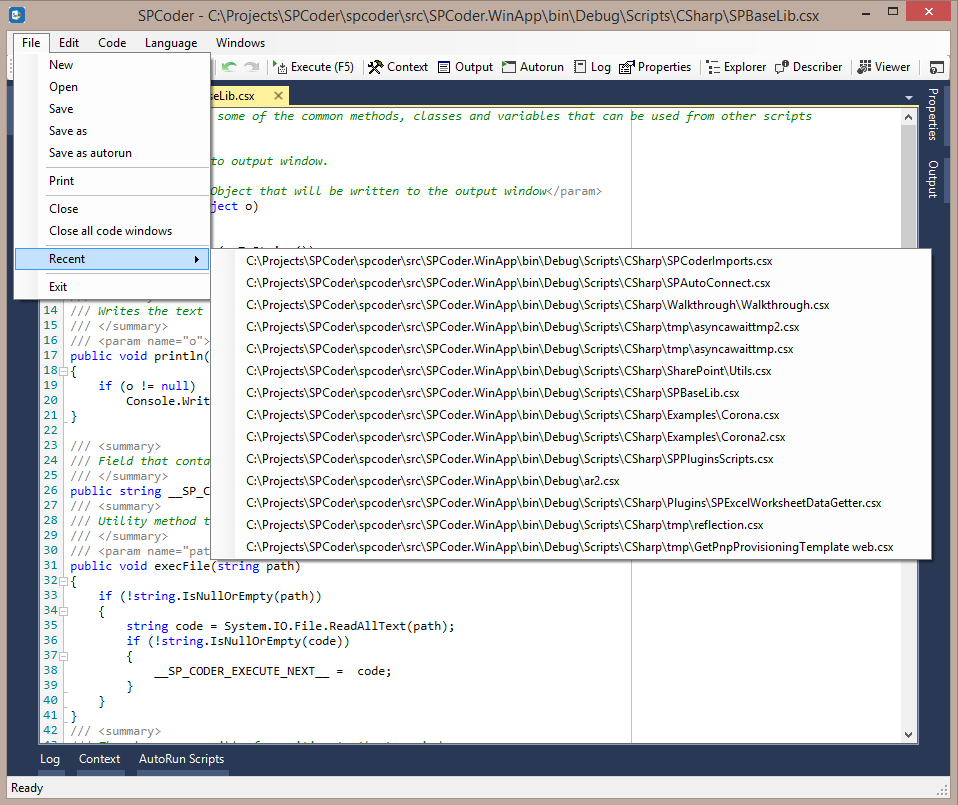Open recent file Debug\ar2.csx
The height and width of the screenshot is (805, 958).
571,481
